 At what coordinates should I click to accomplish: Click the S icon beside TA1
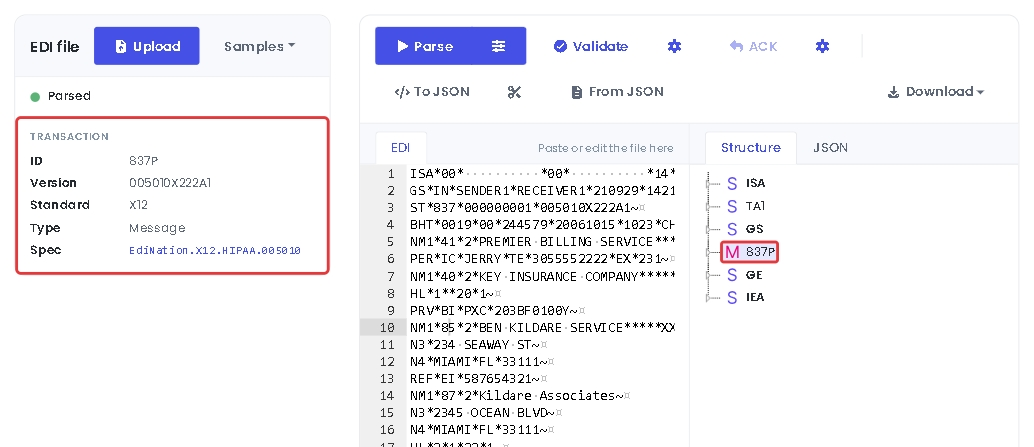(732, 206)
